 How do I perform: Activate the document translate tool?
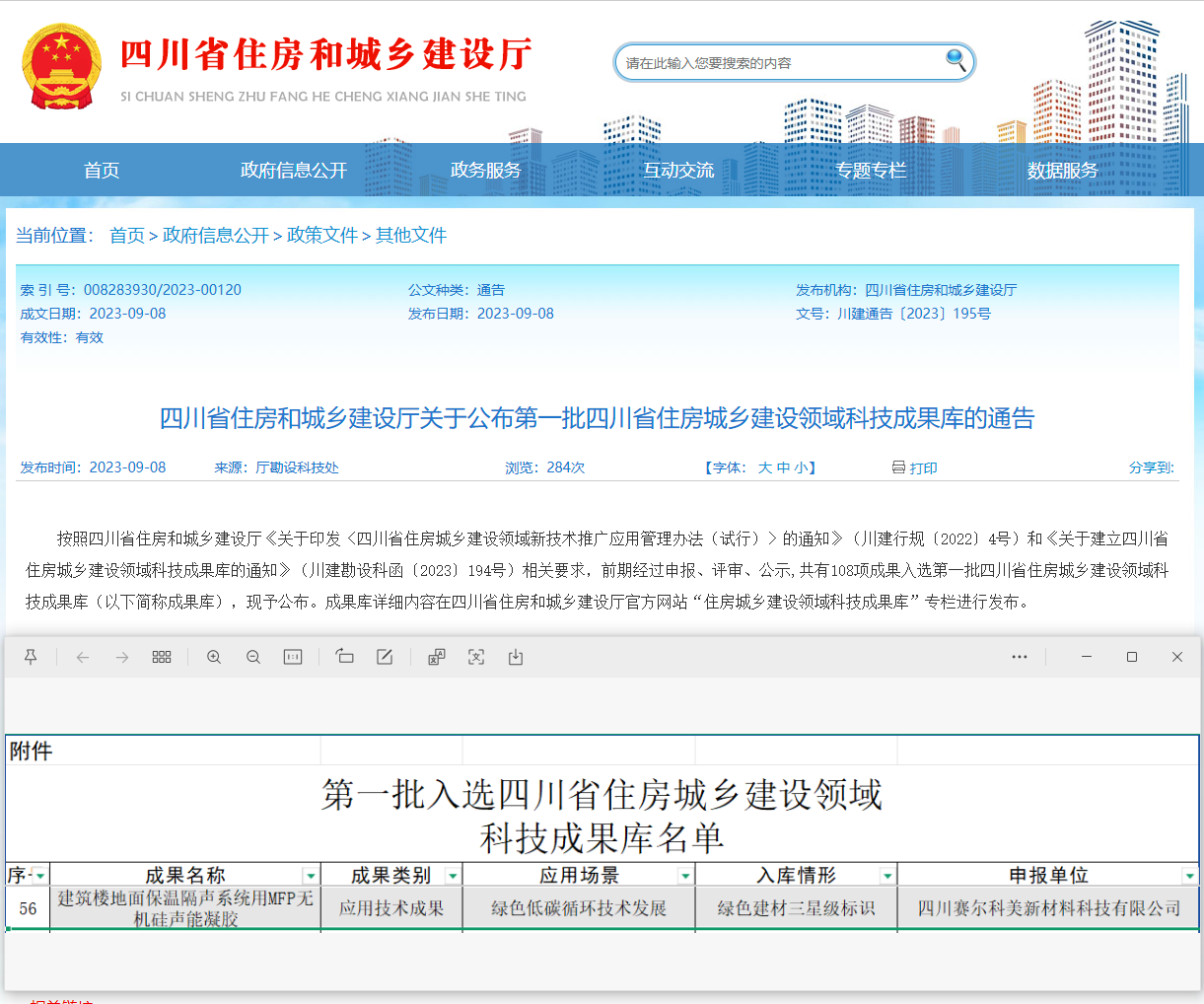(x=437, y=656)
